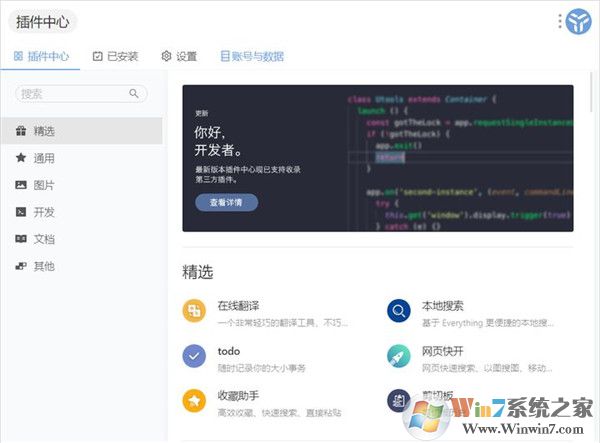
Task: Open the 在线翻译 plugin title
Action: (x=238, y=306)
